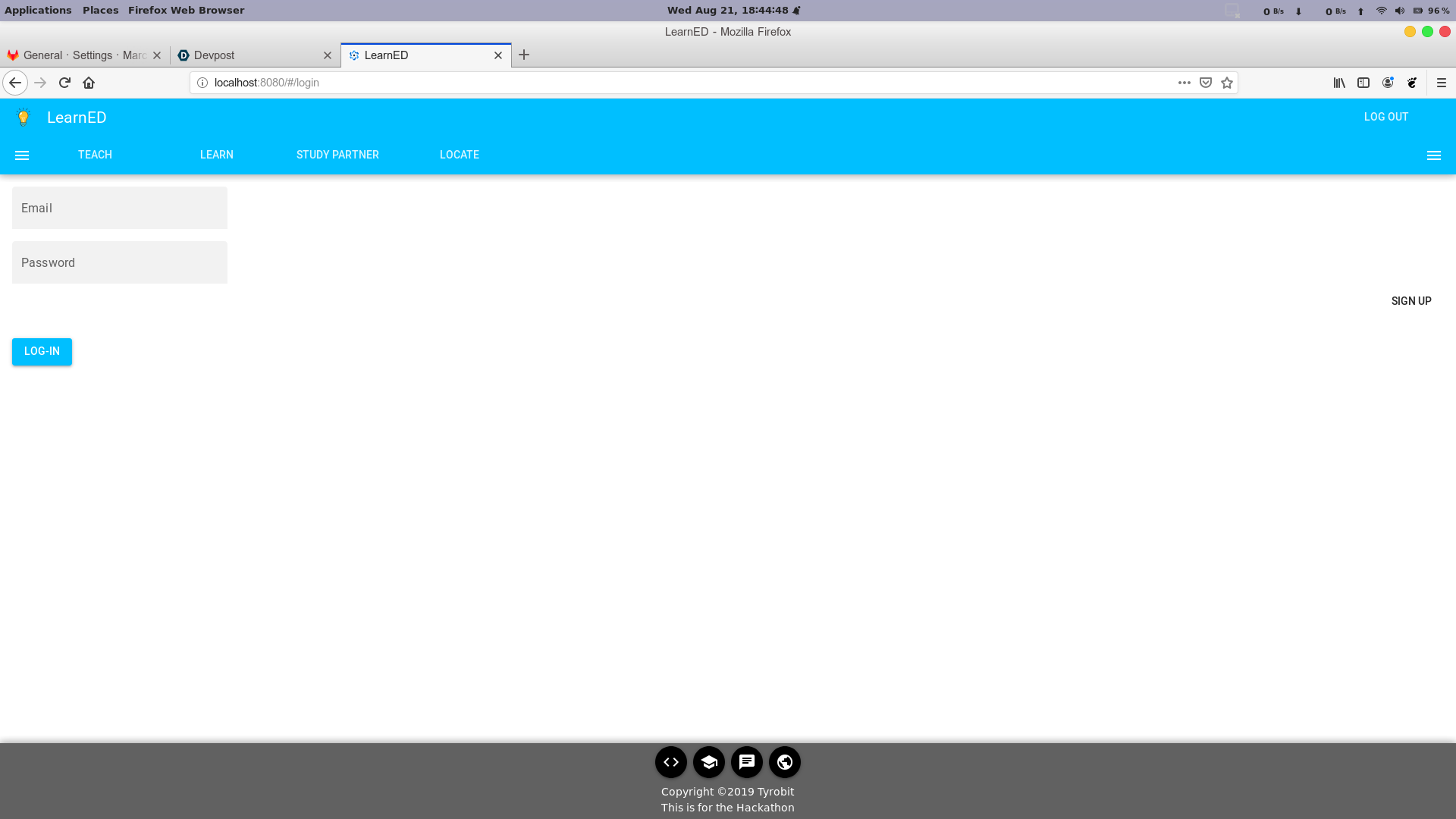Viewport: 1456px width, 819px height.
Task: Bookmark this page with star icon
Action: click(x=1227, y=83)
